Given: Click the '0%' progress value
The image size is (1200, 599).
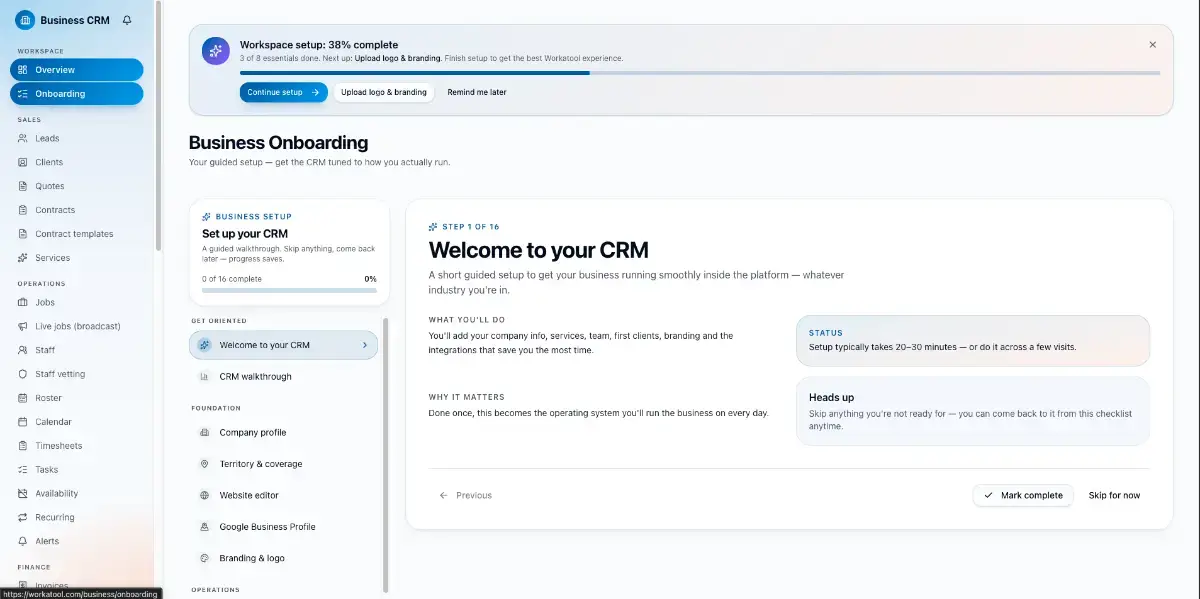Looking at the screenshot, I should (370, 279).
